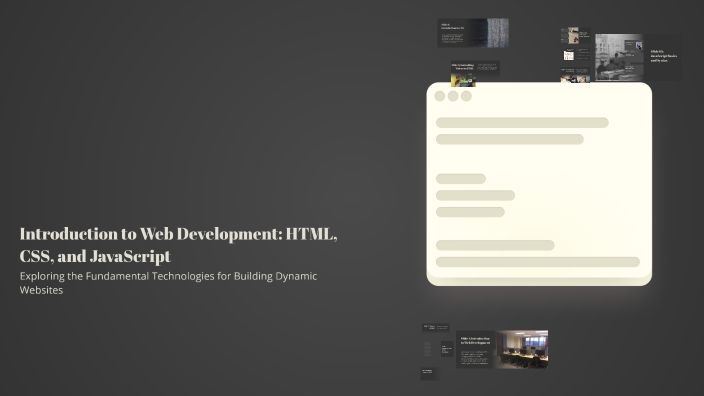704x396 pixels.
Task: Open the computer lab photo on Slide 1
Action: tap(522, 349)
